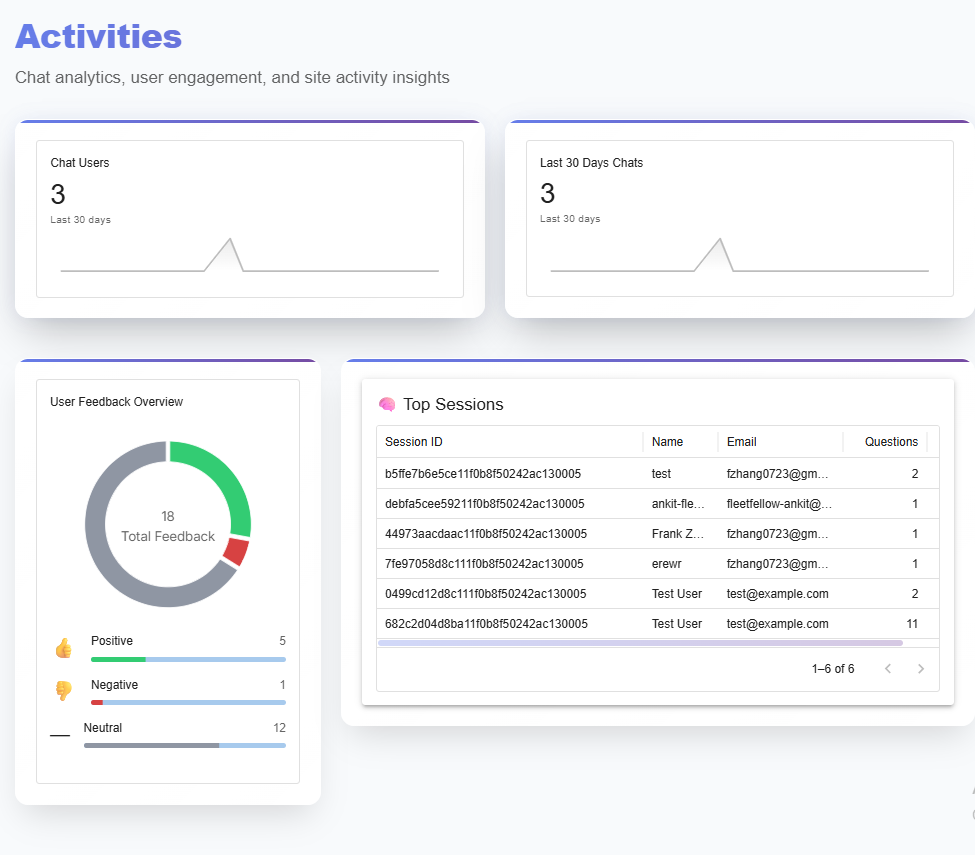
Task: Click the chat bubble icon beside Top Sessions
Action: [387, 404]
